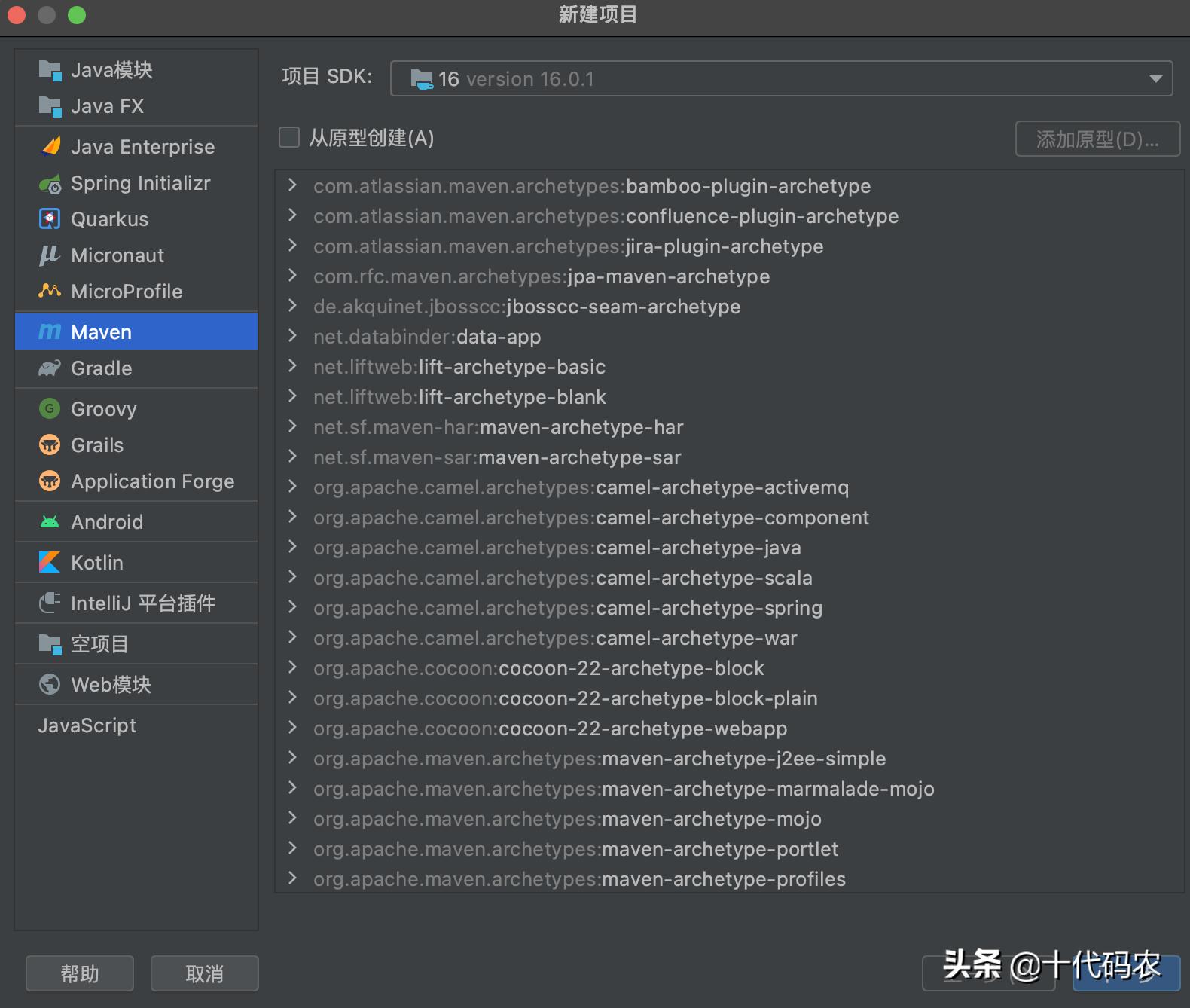Select camel-archetype-scala row
The height and width of the screenshot is (1008, 1190).
coord(729,578)
